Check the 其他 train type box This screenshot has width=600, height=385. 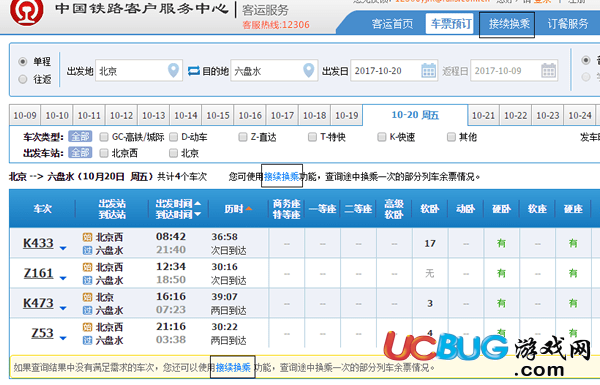click(x=451, y=137)
